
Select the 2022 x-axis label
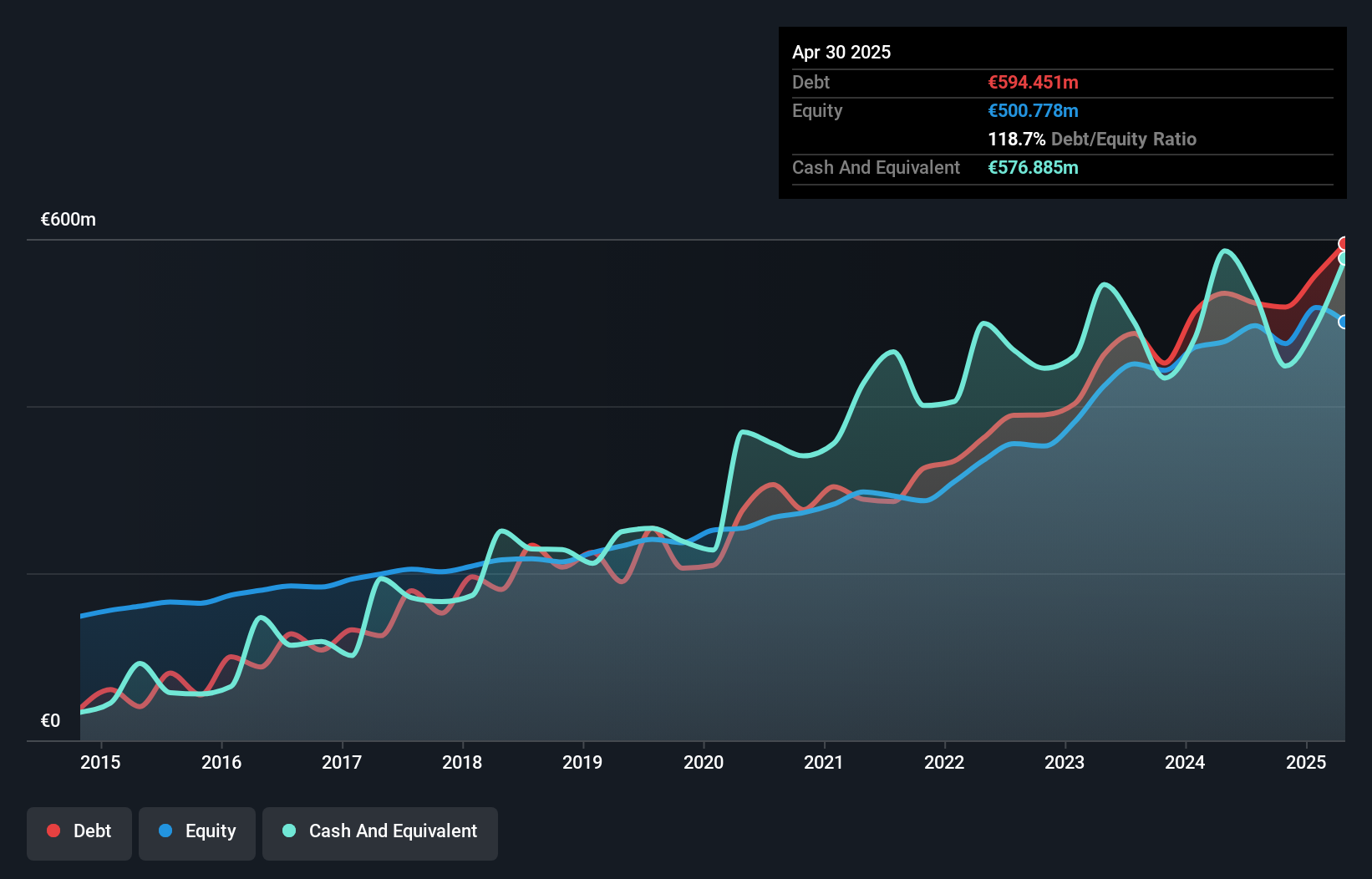[x=944, y=762]
